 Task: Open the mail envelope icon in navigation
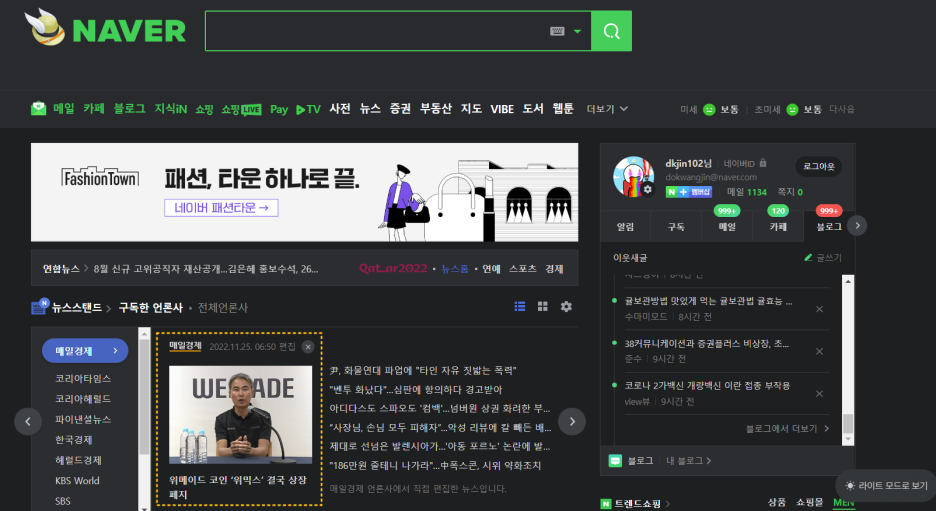[x=38, y=109]
